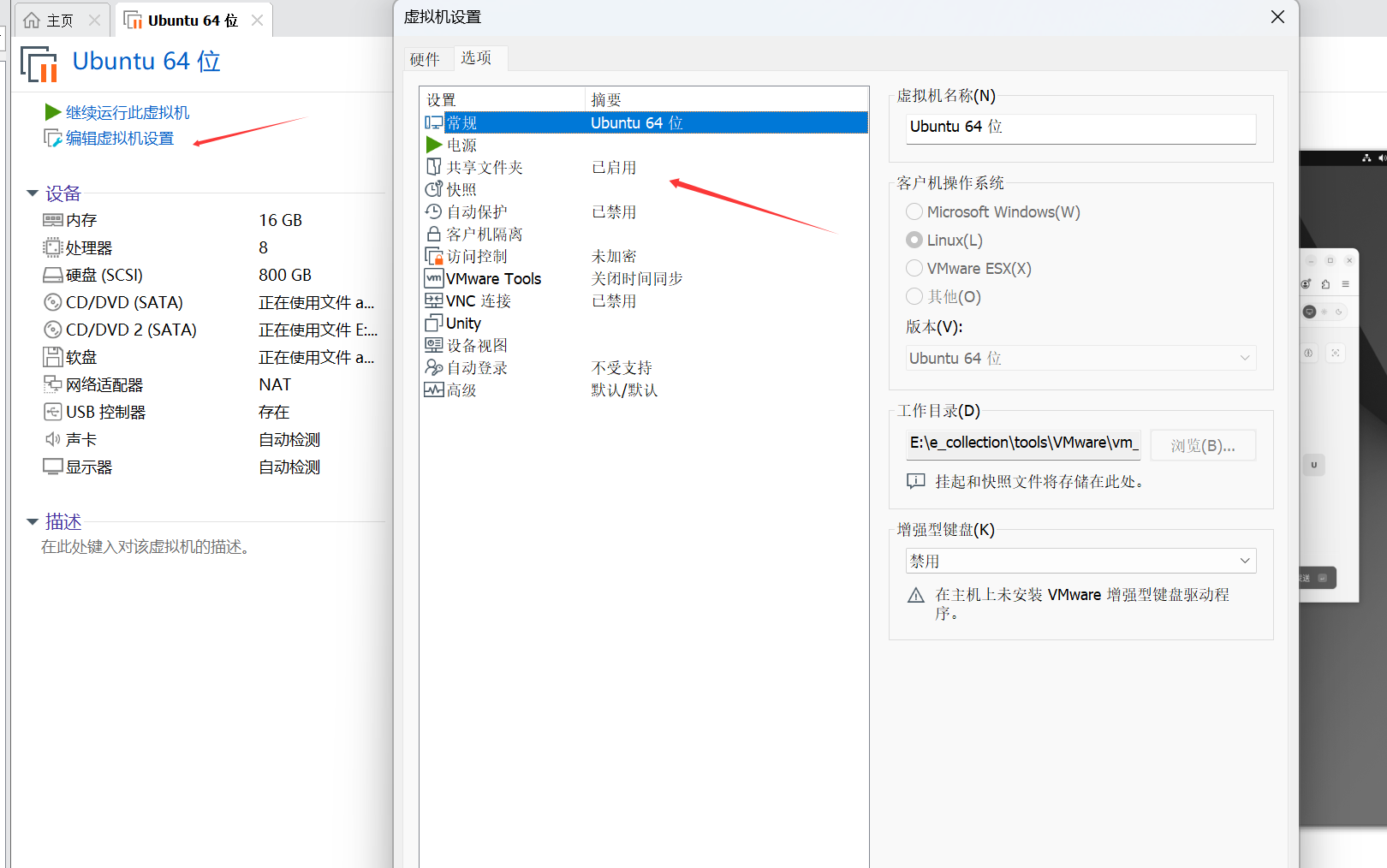Click 继续运行此虚拟机 link
This screenshot has height=868, width=1387.
tap(128, 113)
